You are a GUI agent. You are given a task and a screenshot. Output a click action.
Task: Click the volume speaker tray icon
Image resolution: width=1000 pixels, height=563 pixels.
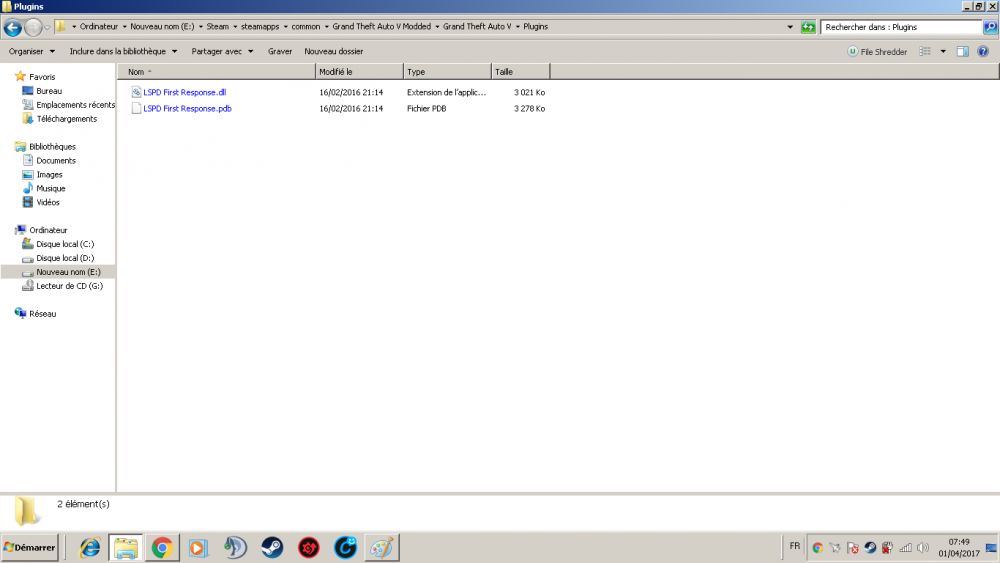tap(922, 548)
